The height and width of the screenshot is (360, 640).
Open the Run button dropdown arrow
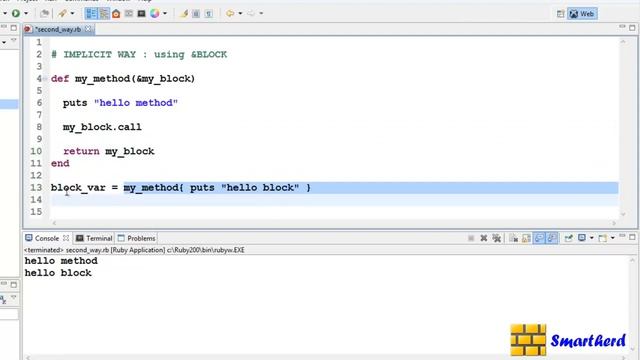(x=26, y=13)
